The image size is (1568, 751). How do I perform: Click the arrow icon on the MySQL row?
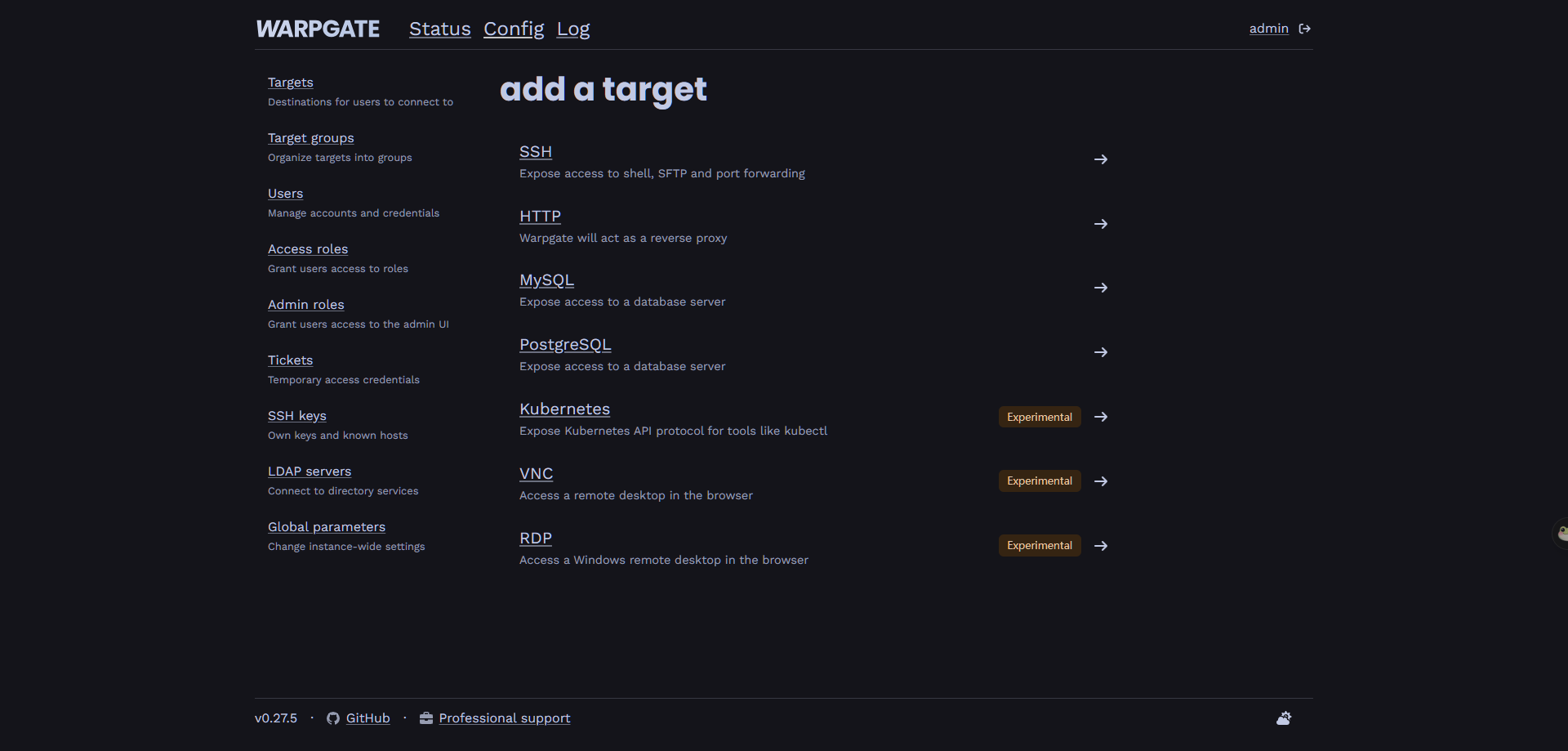point(1101,288)
